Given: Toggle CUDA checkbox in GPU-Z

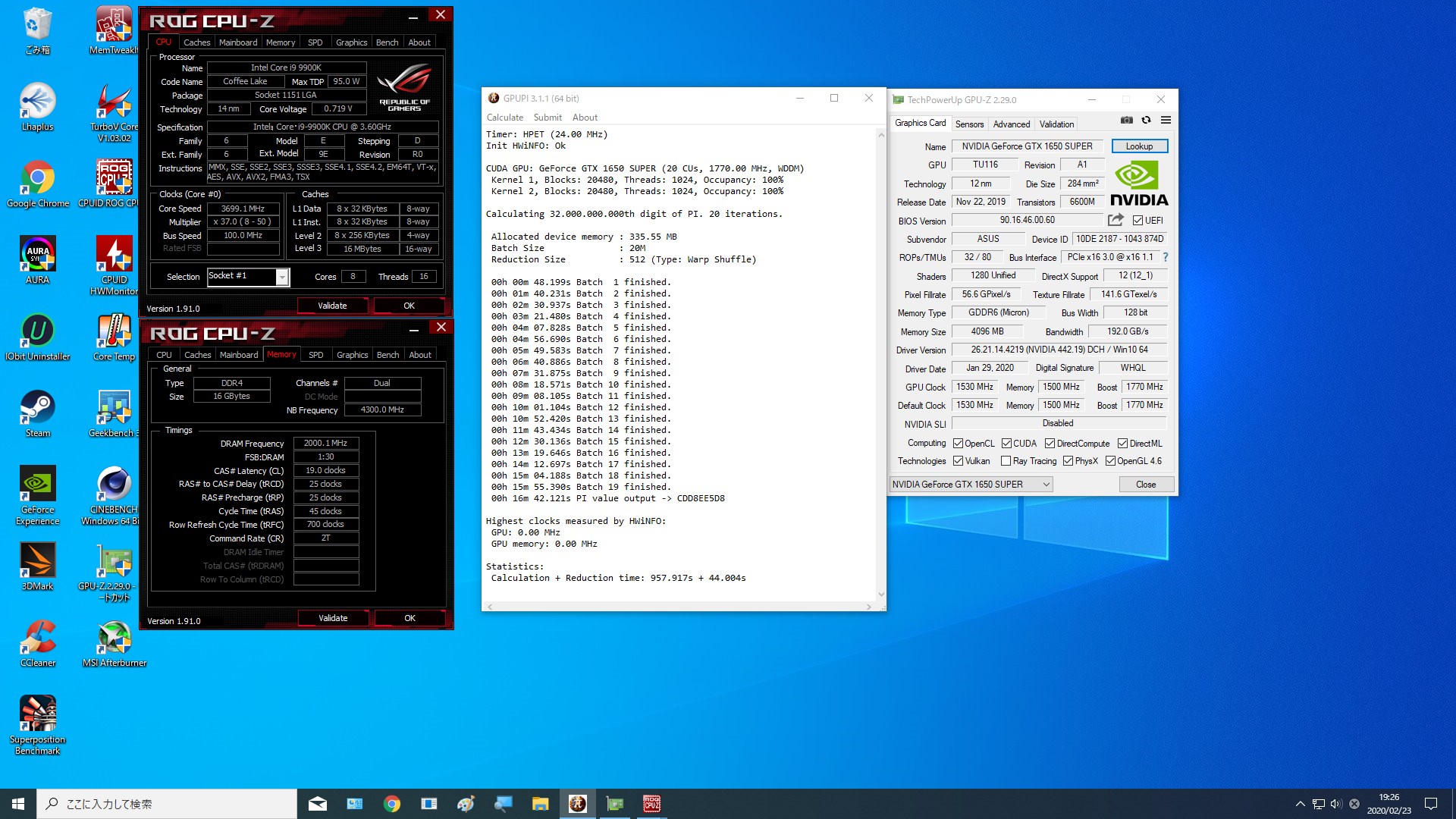Looking at the screenshot, I should (1006, 444).
